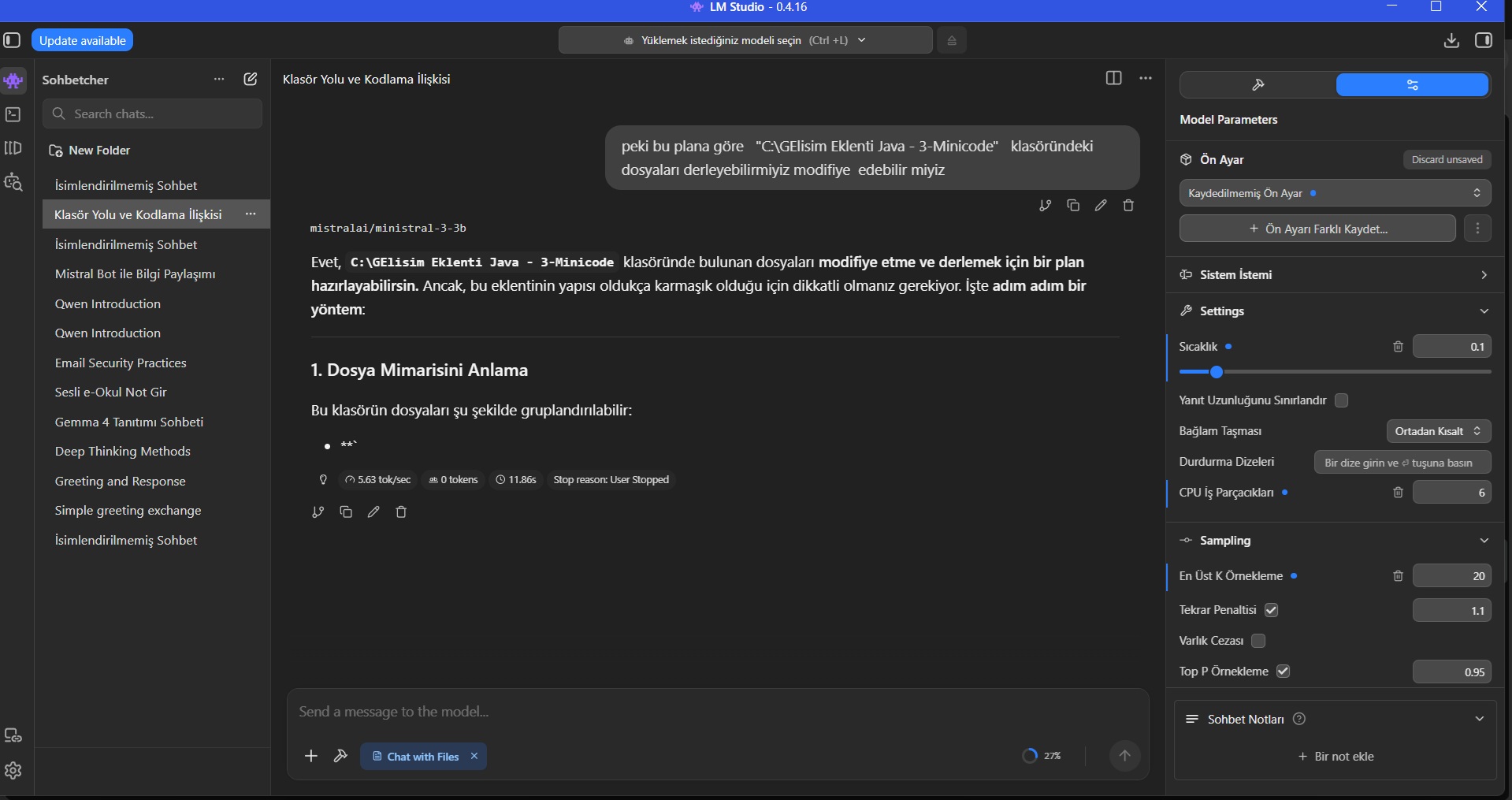
Task: Reset Sıcaklık value with trash icon
Action: pyautogui.click(x=1398, y=346)
